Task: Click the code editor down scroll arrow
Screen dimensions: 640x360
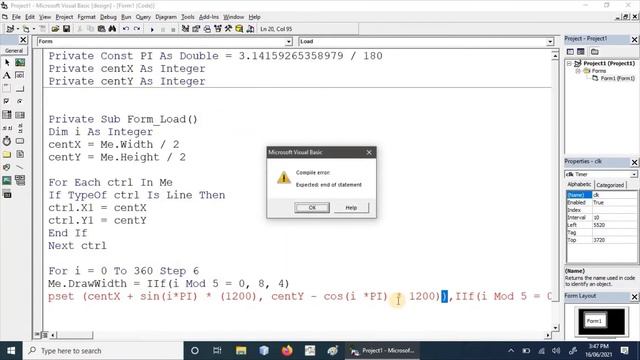Action: (555, 328)
